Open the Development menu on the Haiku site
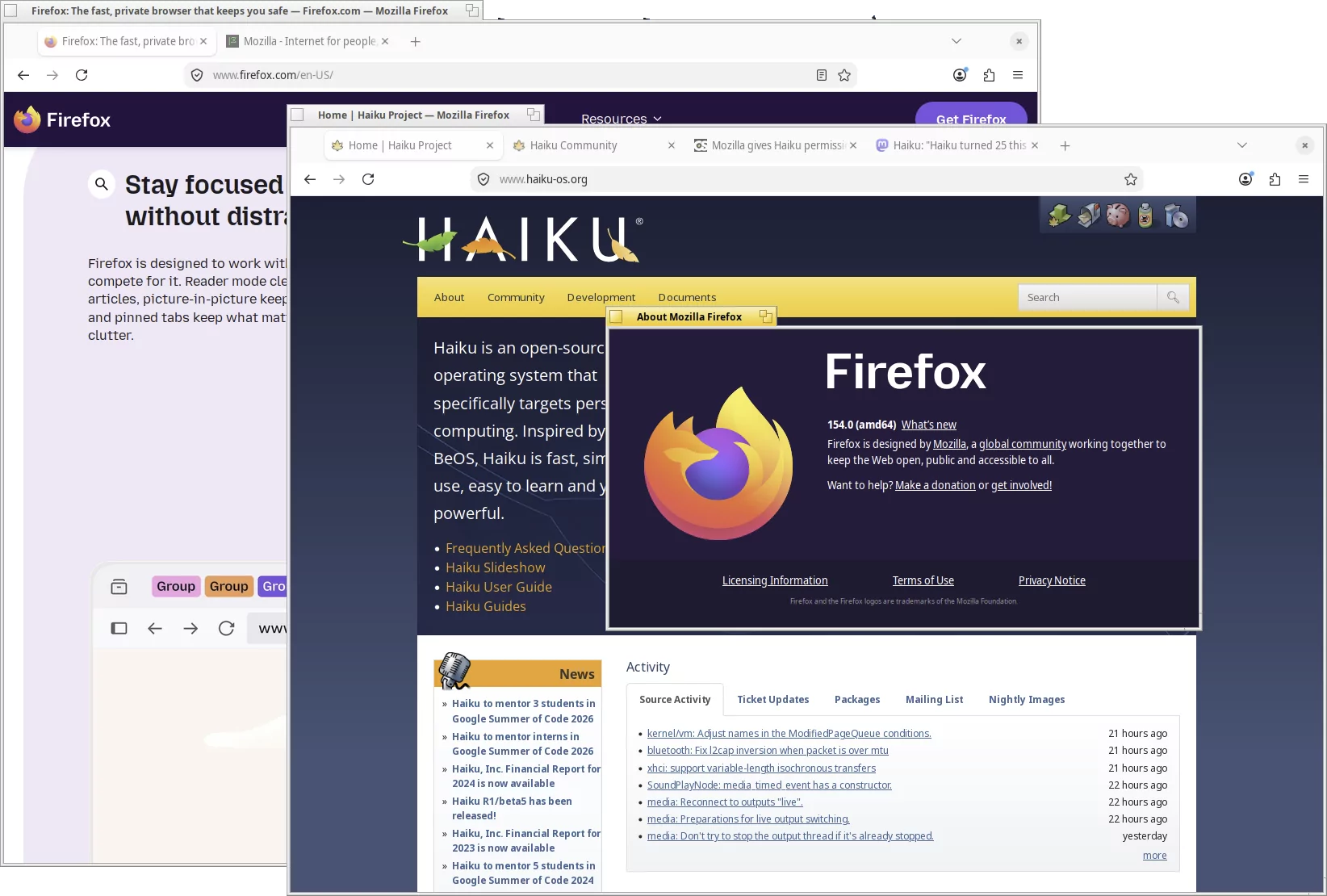 point(601,297)
